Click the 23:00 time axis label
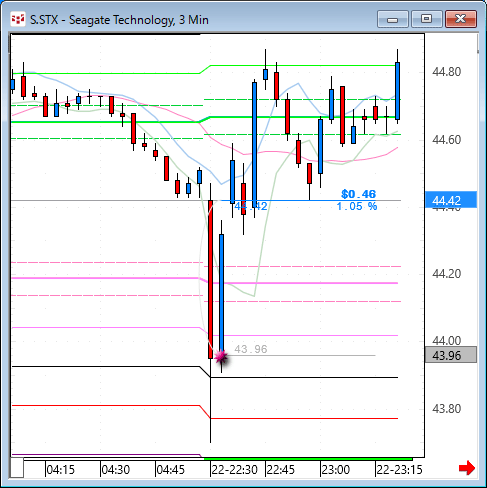 pos(336,470)
